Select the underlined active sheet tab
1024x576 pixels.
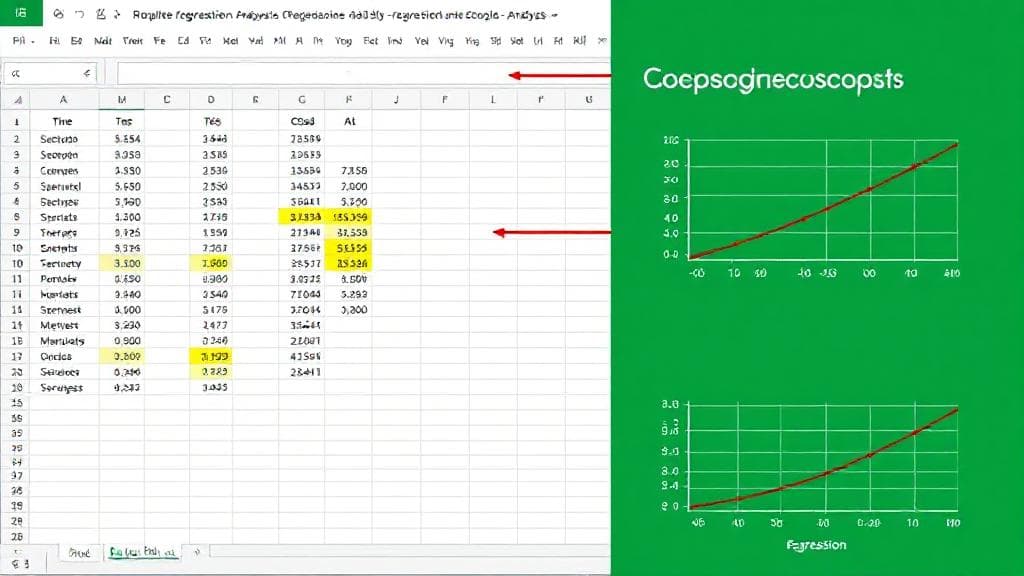pos(141,552)
